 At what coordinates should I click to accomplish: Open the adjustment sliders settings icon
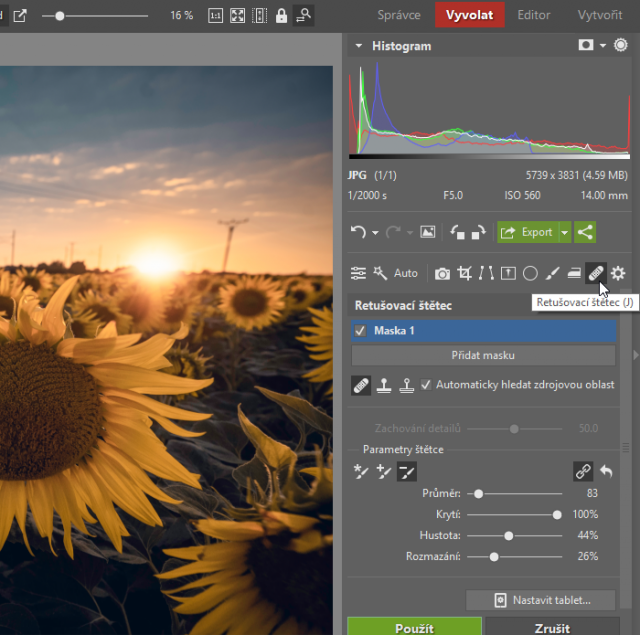click(x=358, y=273)
